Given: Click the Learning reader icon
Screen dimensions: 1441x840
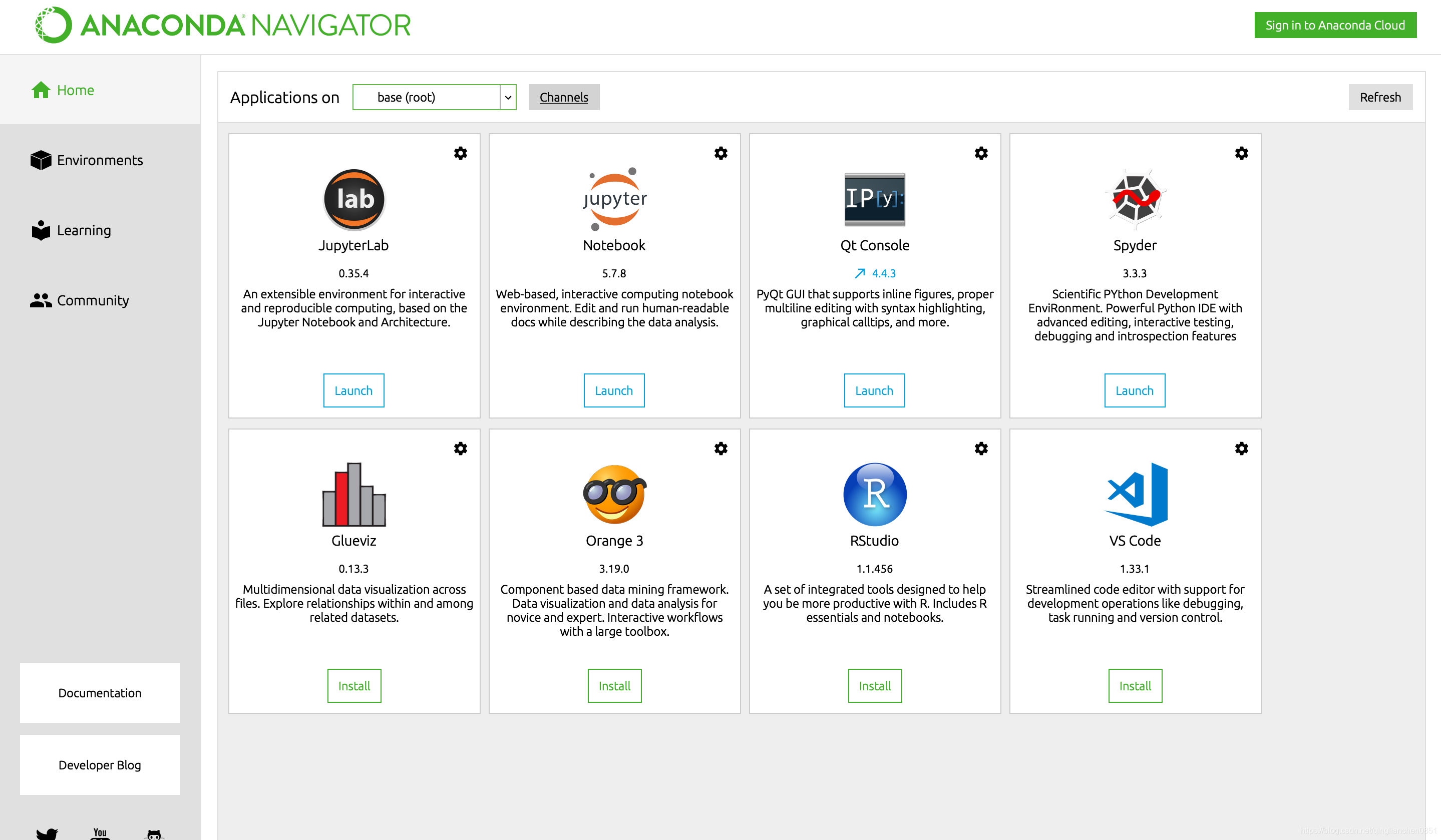Looking at the screenshot, I should 41,230.
